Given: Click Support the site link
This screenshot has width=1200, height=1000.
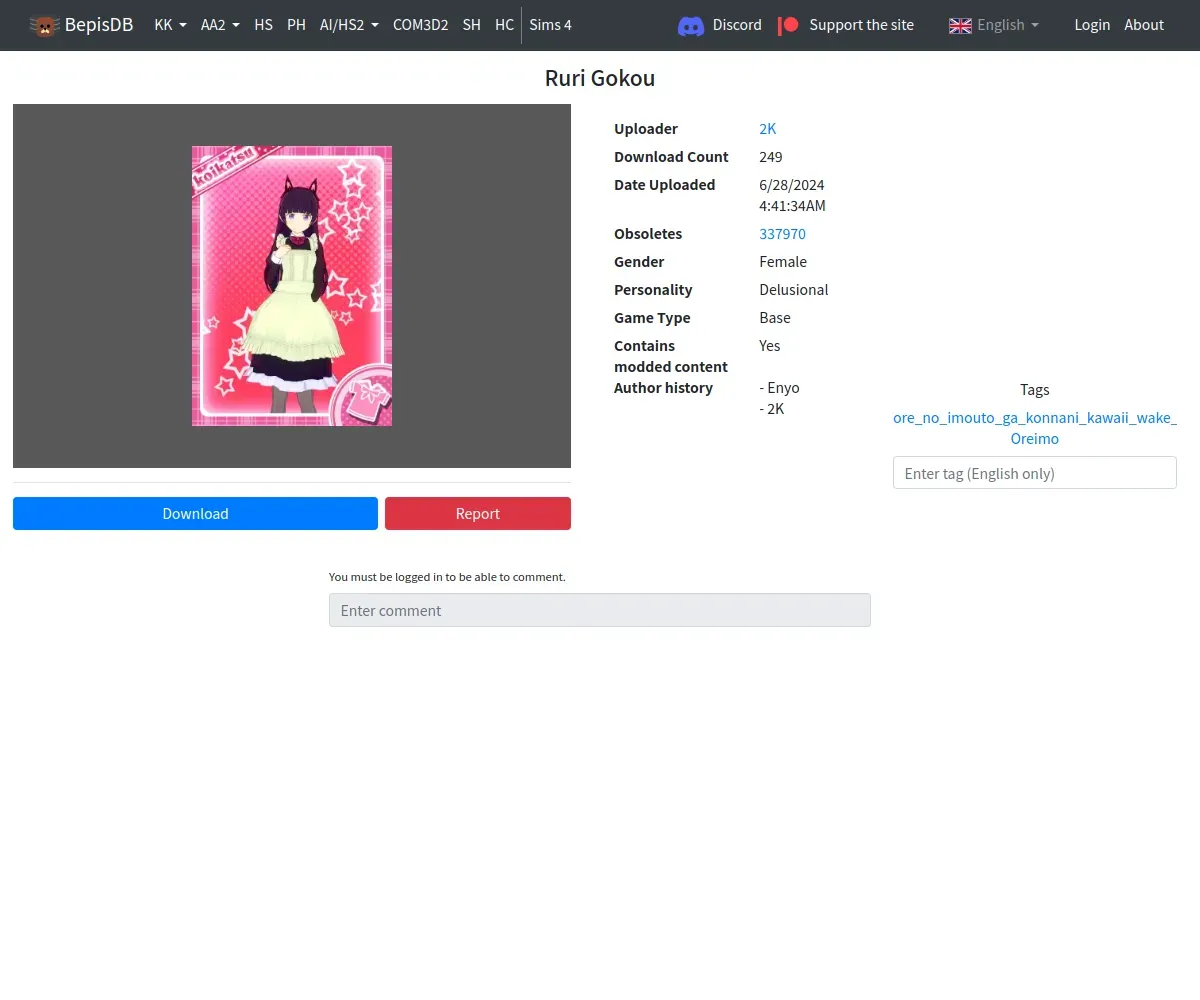Looking at the screenshot, I should click(x=861, y=25).
